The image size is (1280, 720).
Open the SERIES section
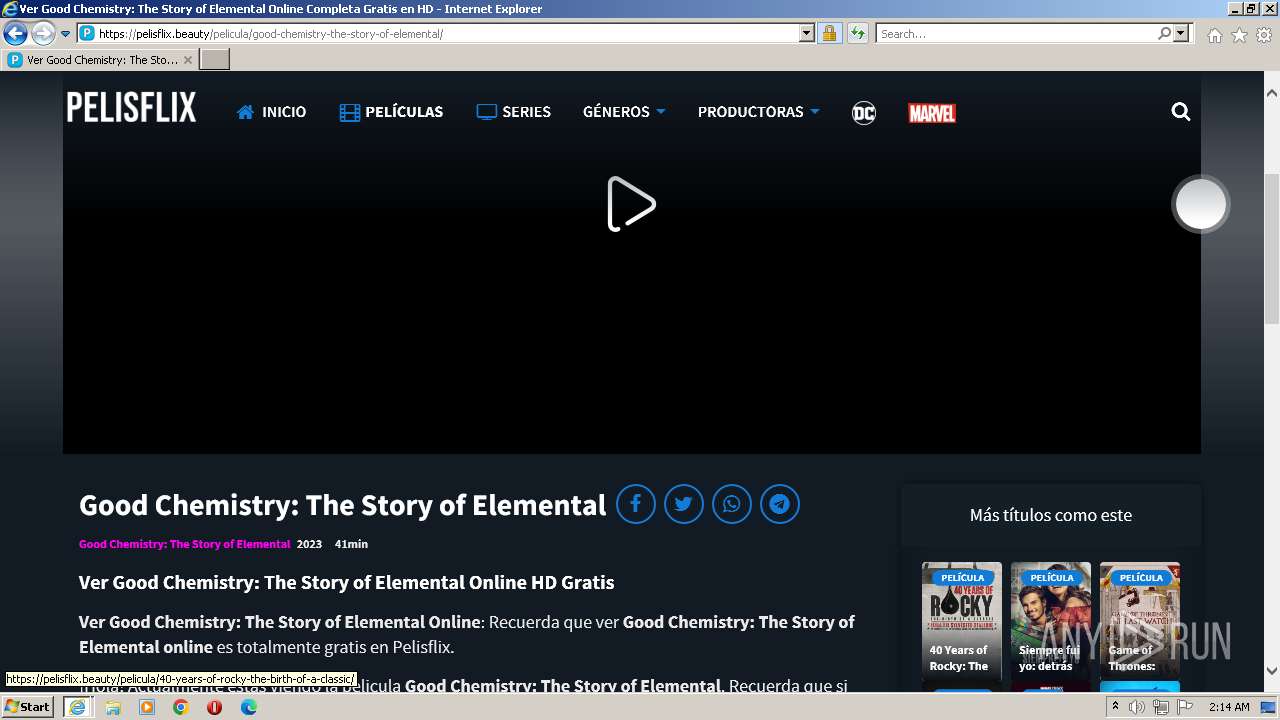[x=513, y=112]
